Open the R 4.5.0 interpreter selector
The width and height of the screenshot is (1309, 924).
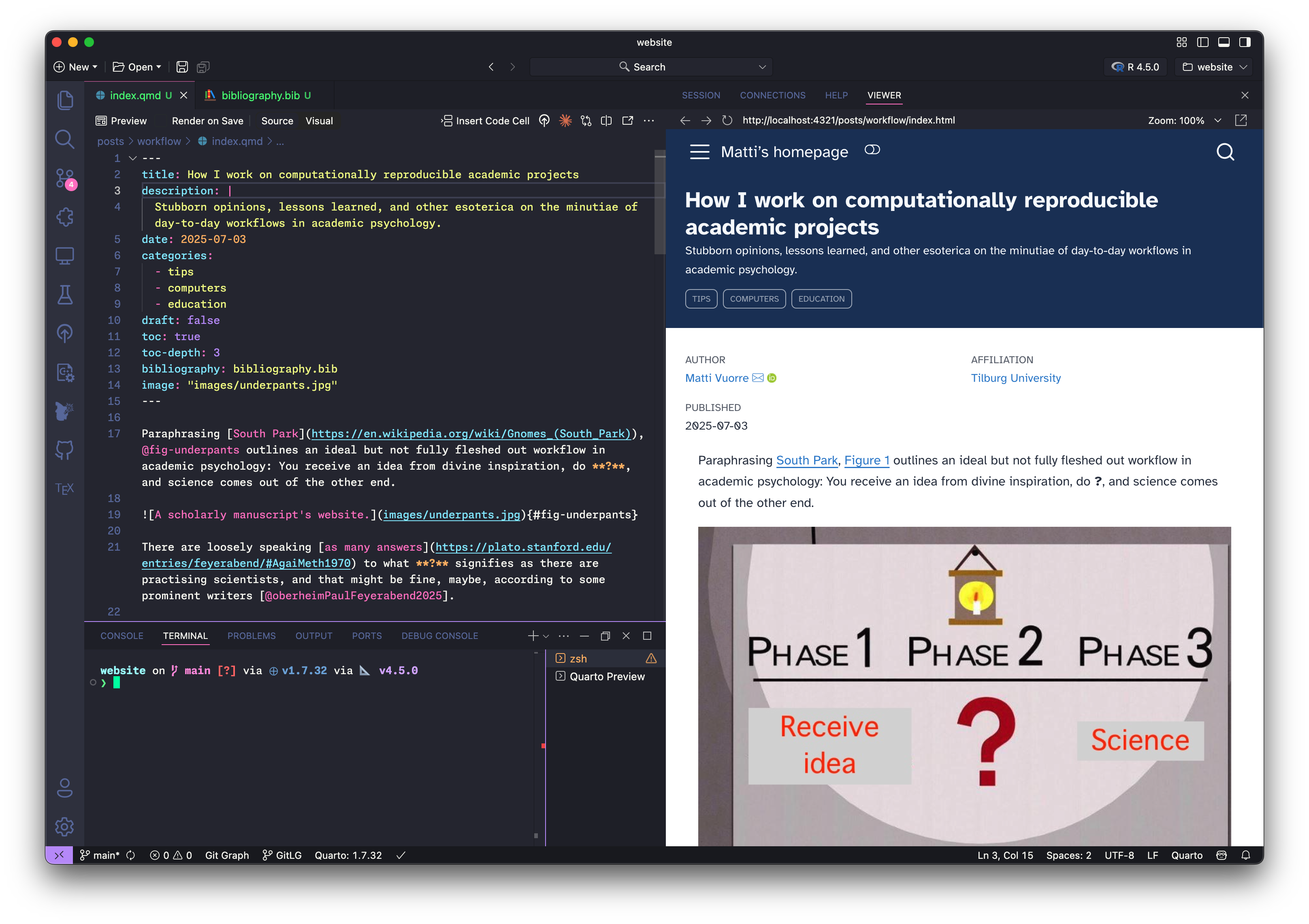(1135, 67)
